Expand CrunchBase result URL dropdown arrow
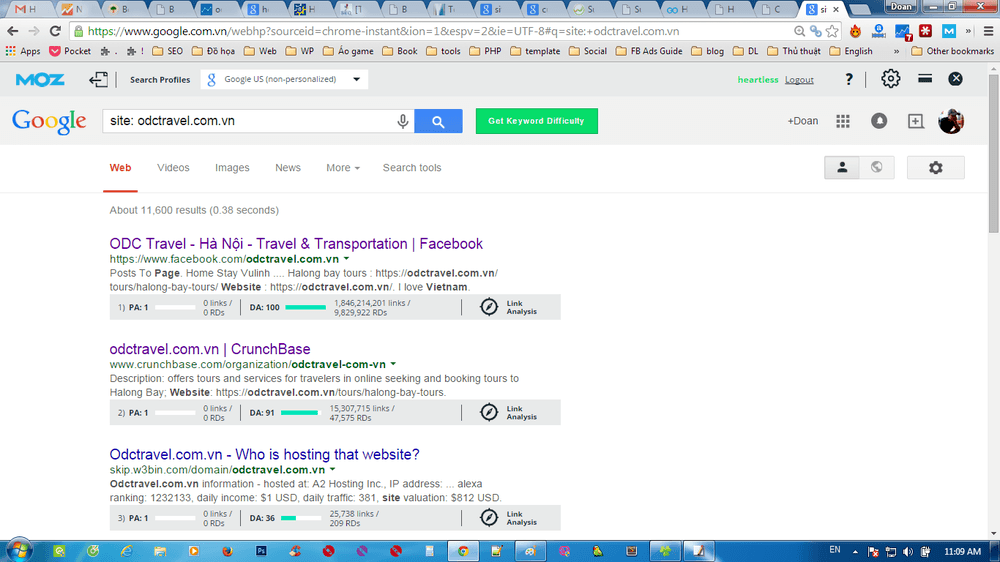1000x562 pixels. pos(393,364)
